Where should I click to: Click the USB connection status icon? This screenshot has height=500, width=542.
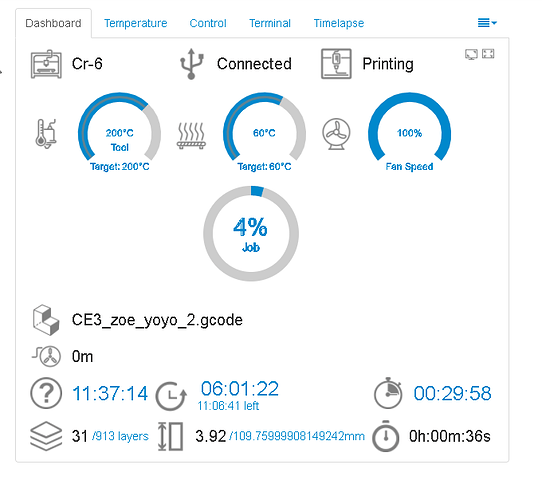point(191,64)
